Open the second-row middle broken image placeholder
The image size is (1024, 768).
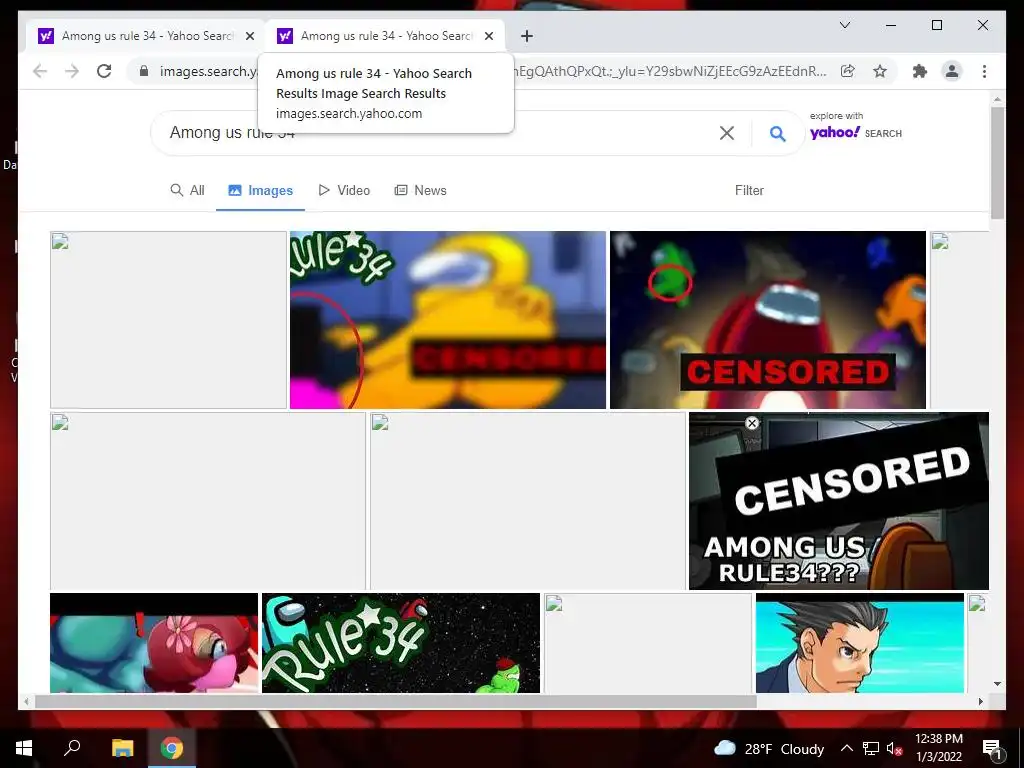528,501
